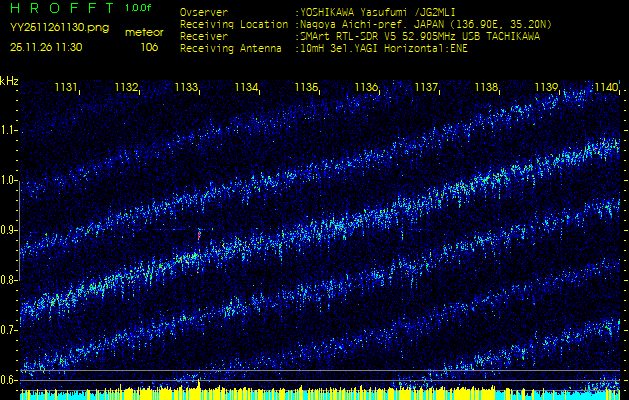629x400 pixels.
Task: Click the 1.1 kHz frequency label
Action: point(9,130)
